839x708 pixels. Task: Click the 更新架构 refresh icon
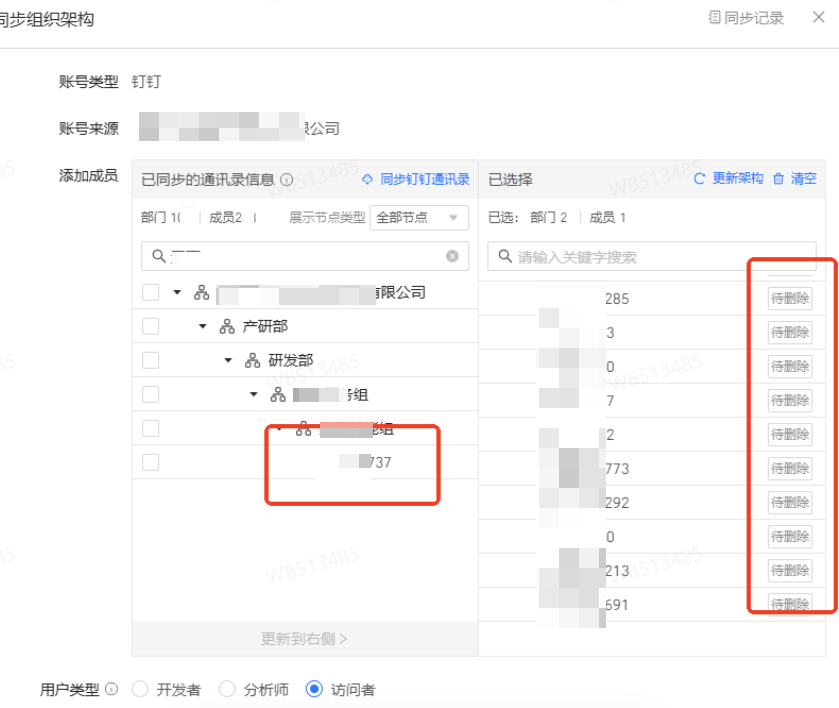click(x=700, y=179)
